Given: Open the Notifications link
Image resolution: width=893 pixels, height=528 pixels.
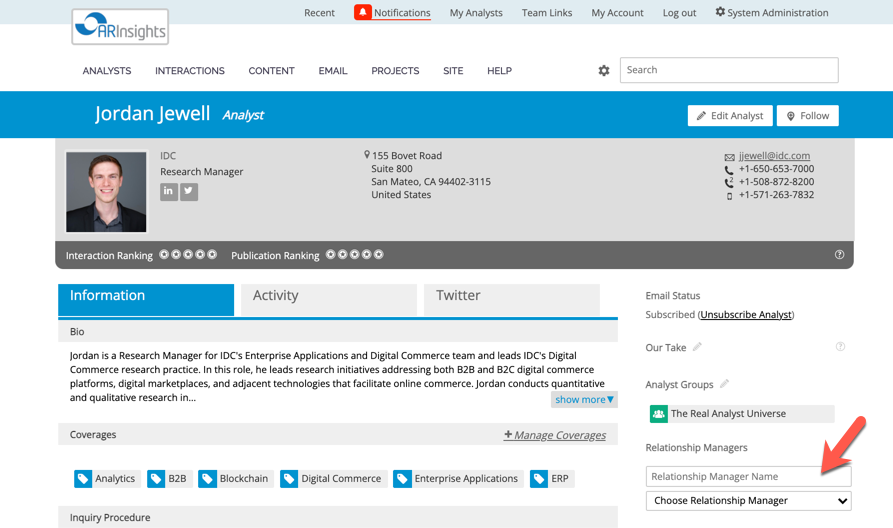Looking at the screenshot, I should pyautogui.click(x=402, y=13).
